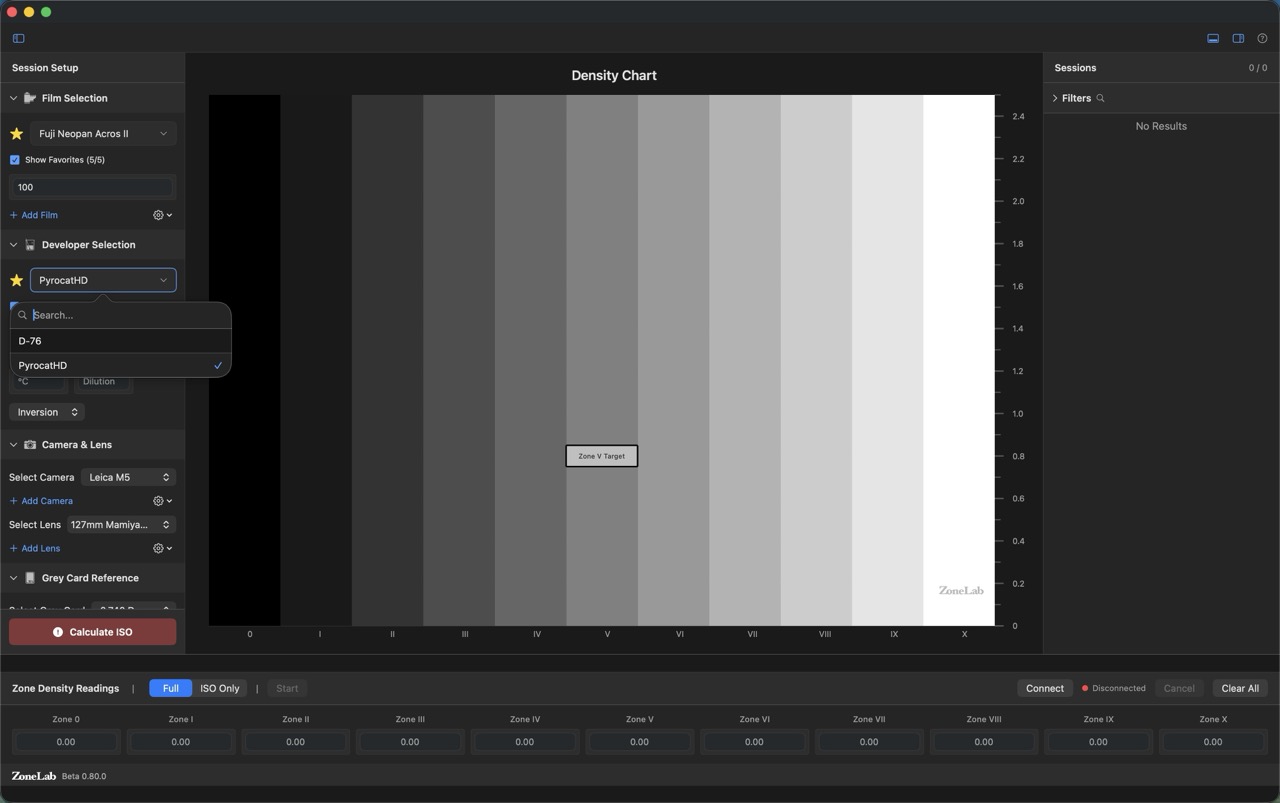1280x803 pixels.
Task: Select D-76 from developer list
Action: 121,341
